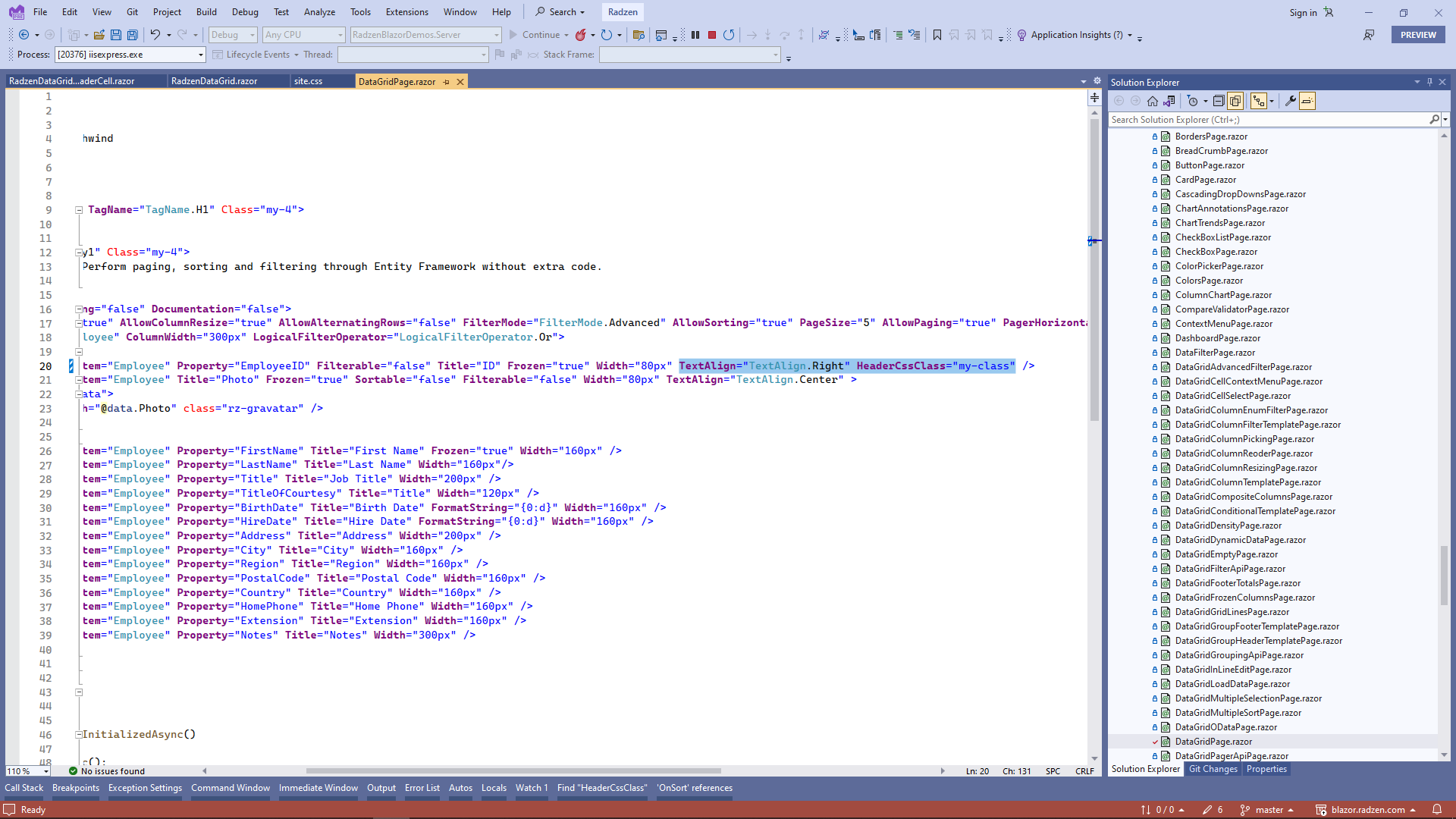
Task: Stop debugging with the red Stop icon
Action: [x=711, y=35]
